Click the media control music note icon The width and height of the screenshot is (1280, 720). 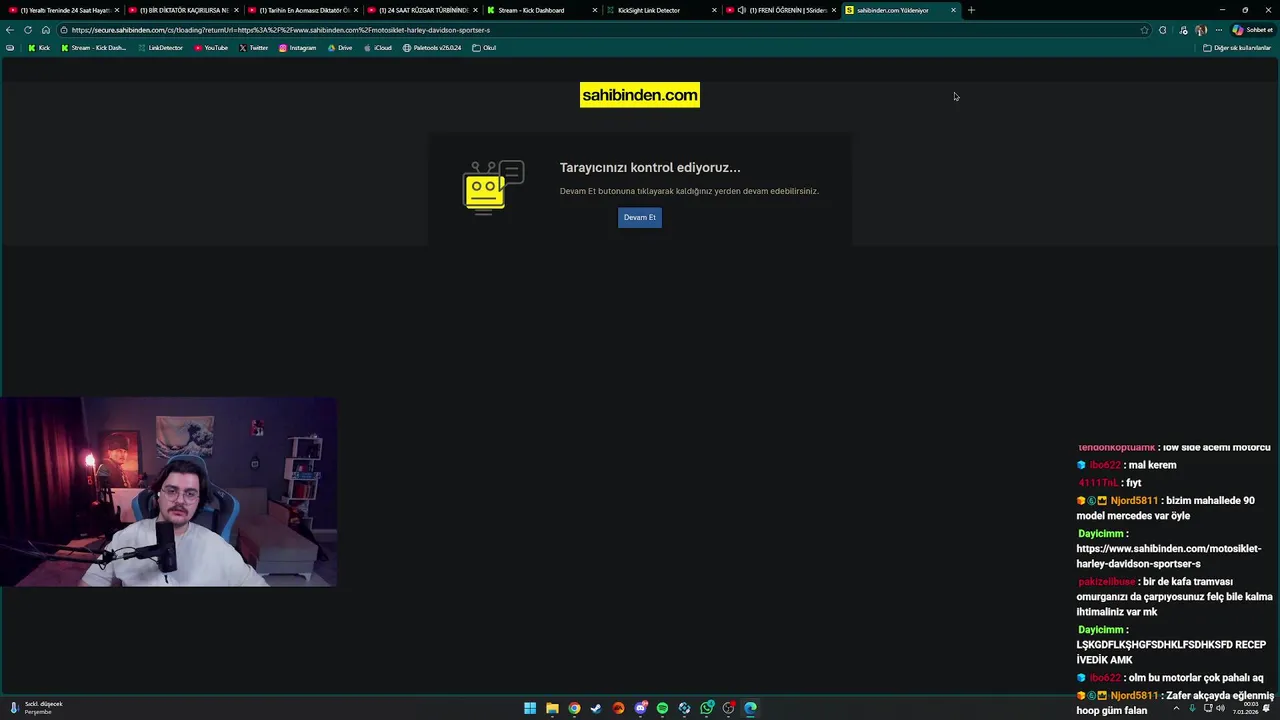1184,30
